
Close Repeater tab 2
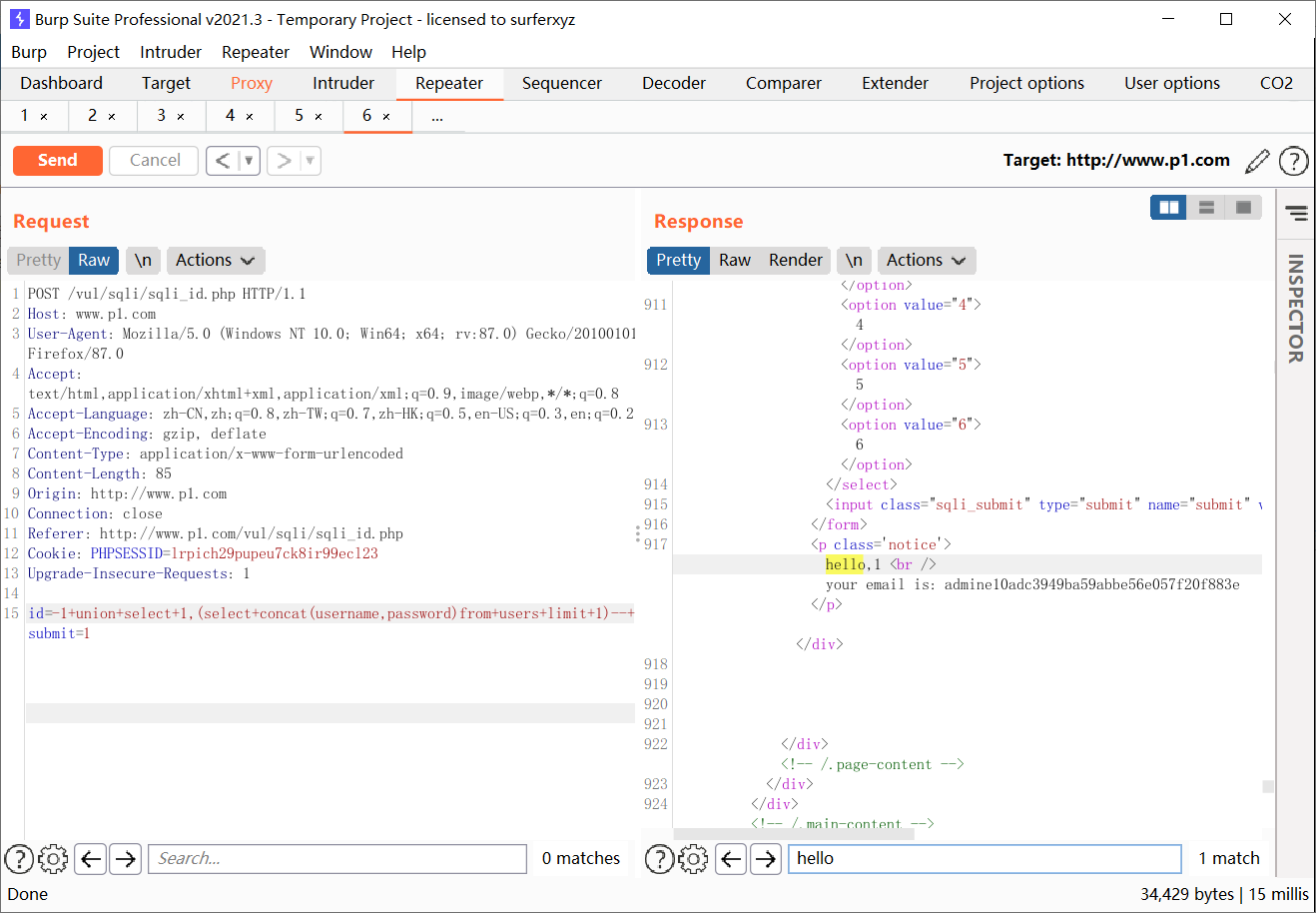point(112,117)
